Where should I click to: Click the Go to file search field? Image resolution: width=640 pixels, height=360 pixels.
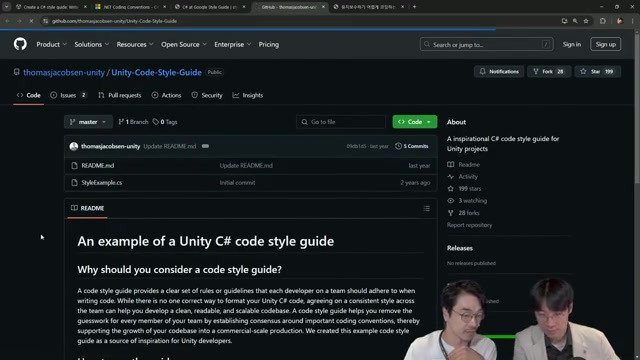(341, 122)
